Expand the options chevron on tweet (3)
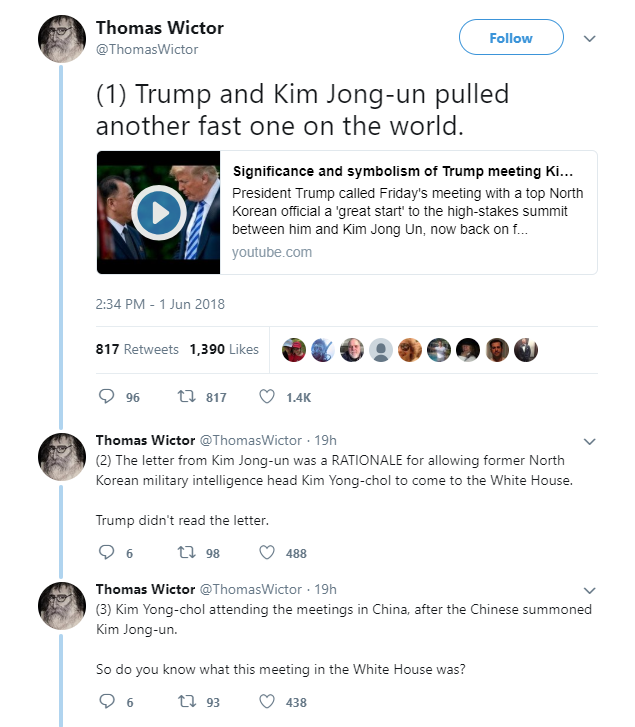Image resolution: width=635 pixels, height=727 pixels. tap(589, 590)
